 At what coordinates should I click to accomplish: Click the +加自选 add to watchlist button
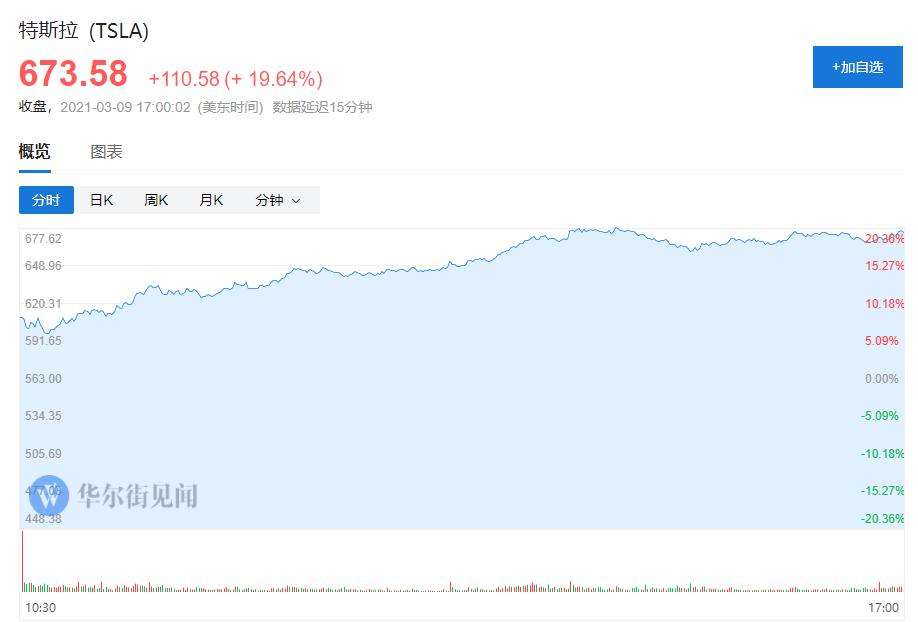pos(857,67)
